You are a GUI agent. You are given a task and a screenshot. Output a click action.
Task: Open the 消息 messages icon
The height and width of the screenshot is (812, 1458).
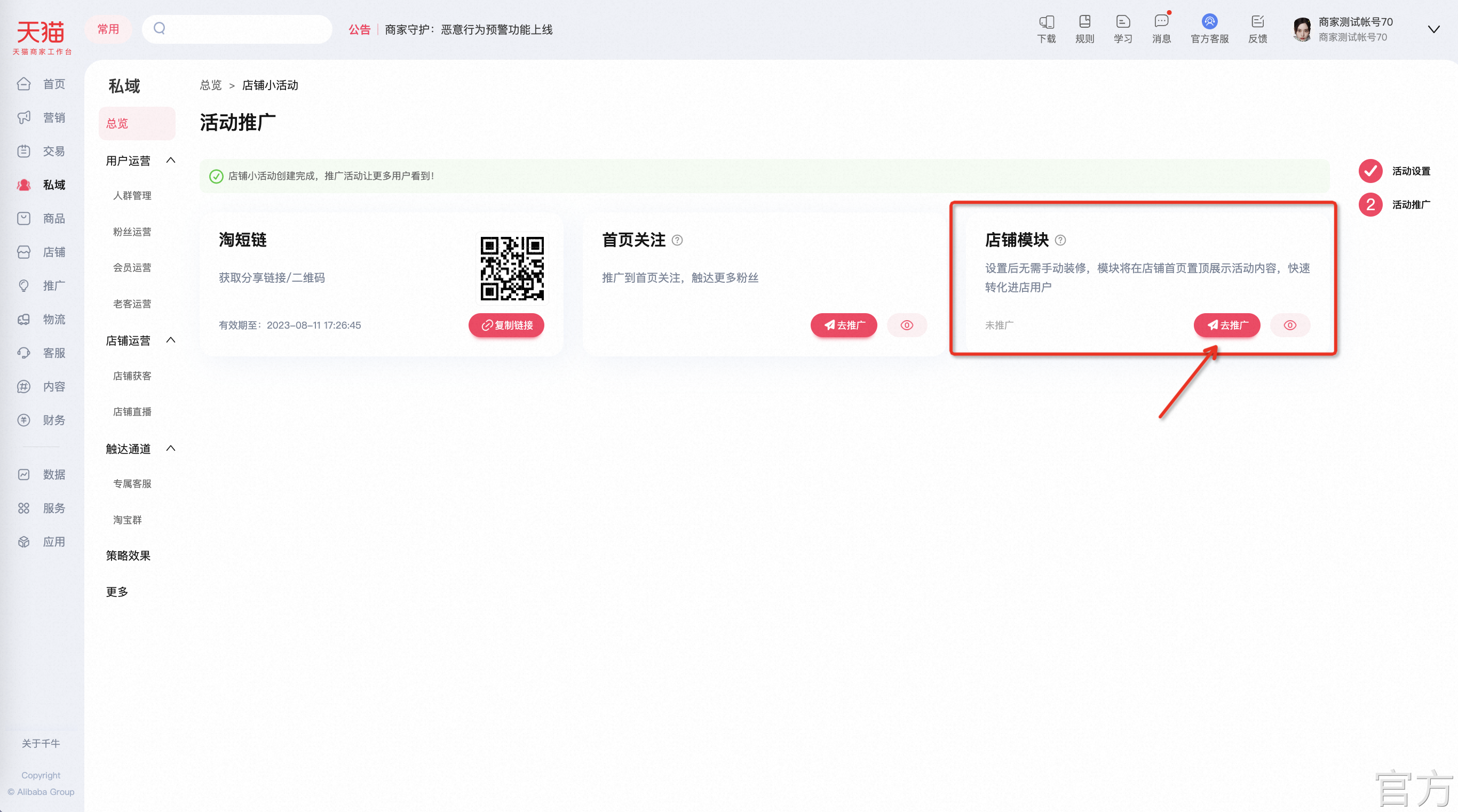pos(1161,22)
